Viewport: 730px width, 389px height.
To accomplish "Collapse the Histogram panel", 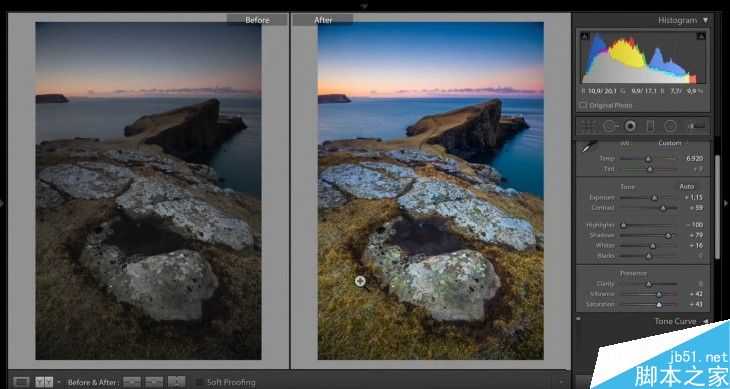I will (x=706, y=20).
